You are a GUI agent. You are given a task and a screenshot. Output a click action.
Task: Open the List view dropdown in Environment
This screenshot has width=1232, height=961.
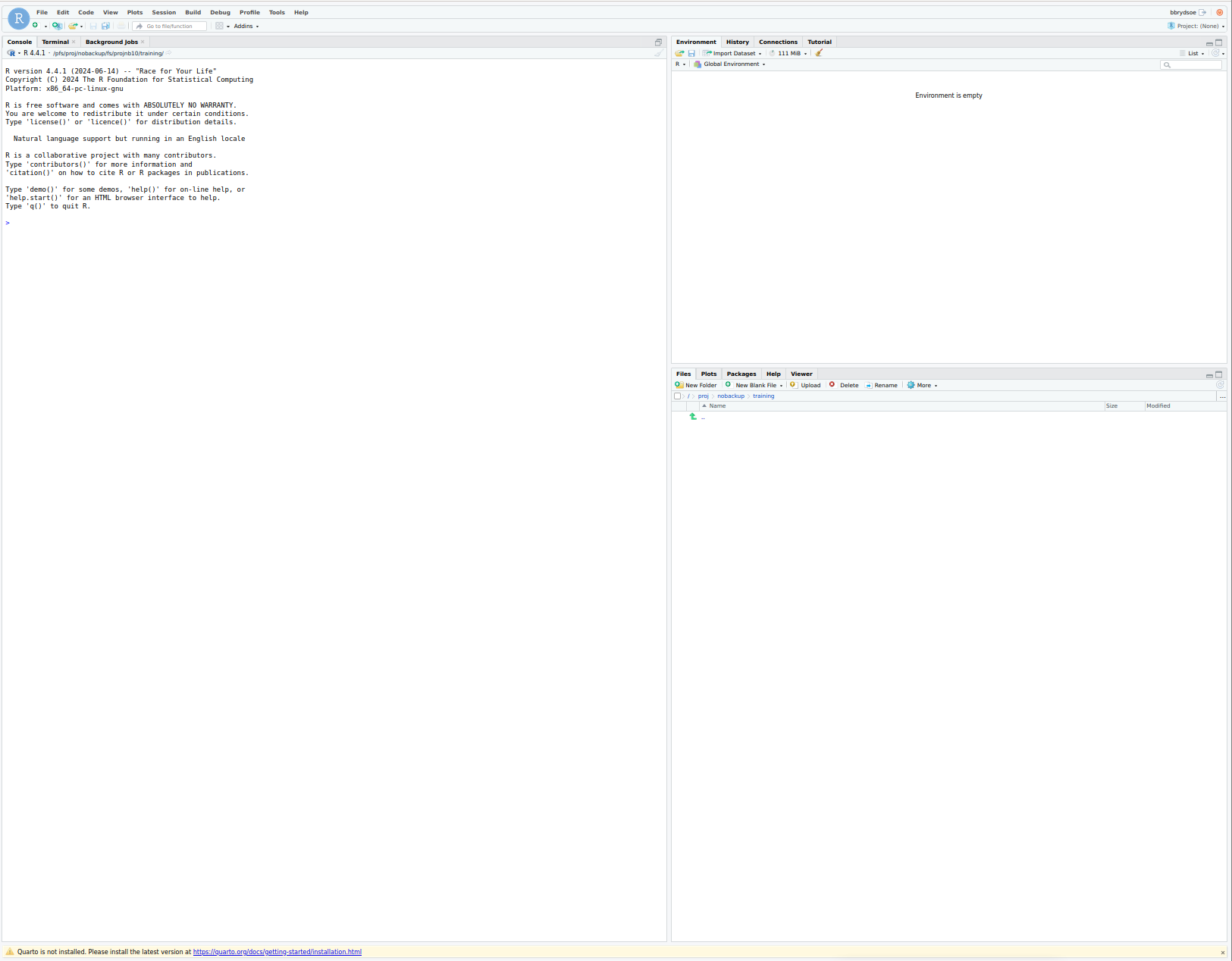(x=1192, y=53)
